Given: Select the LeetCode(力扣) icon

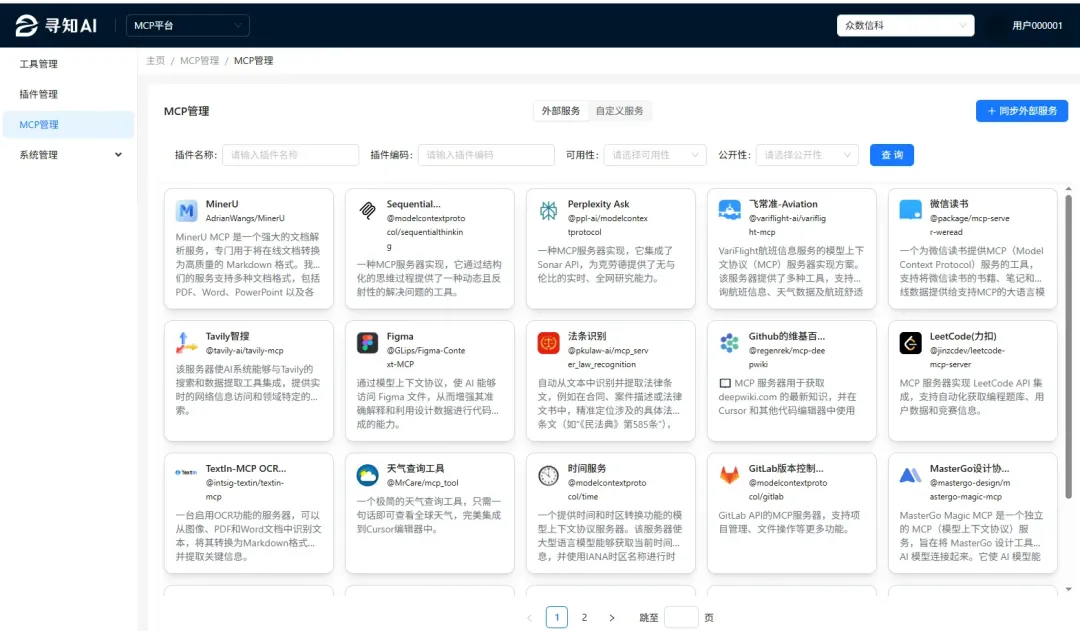Looking at the screenshot, I should (x=909, y=343).
